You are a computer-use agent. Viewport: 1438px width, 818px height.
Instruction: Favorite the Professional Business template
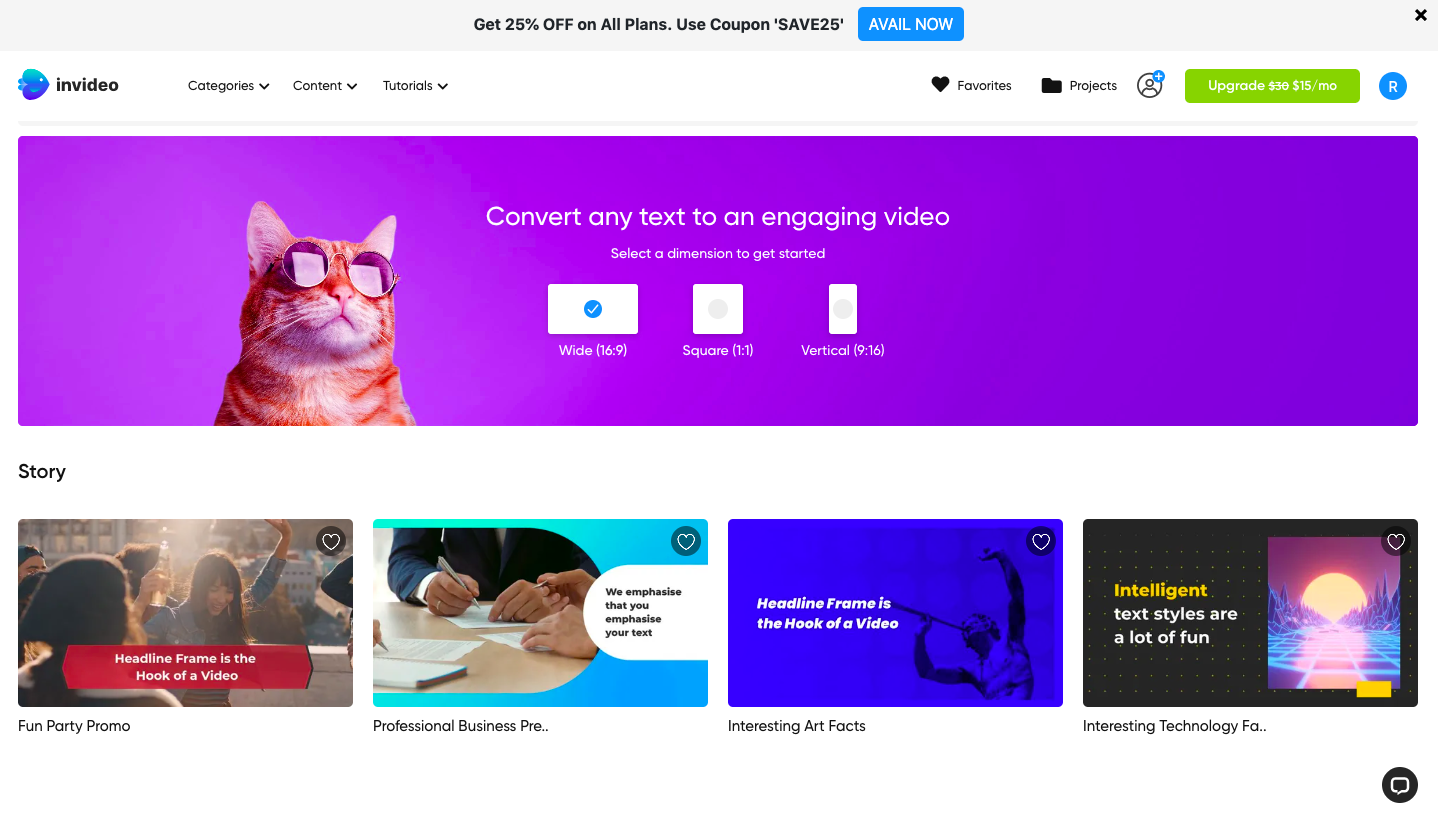pyautogui.click(x=686, y=541)
